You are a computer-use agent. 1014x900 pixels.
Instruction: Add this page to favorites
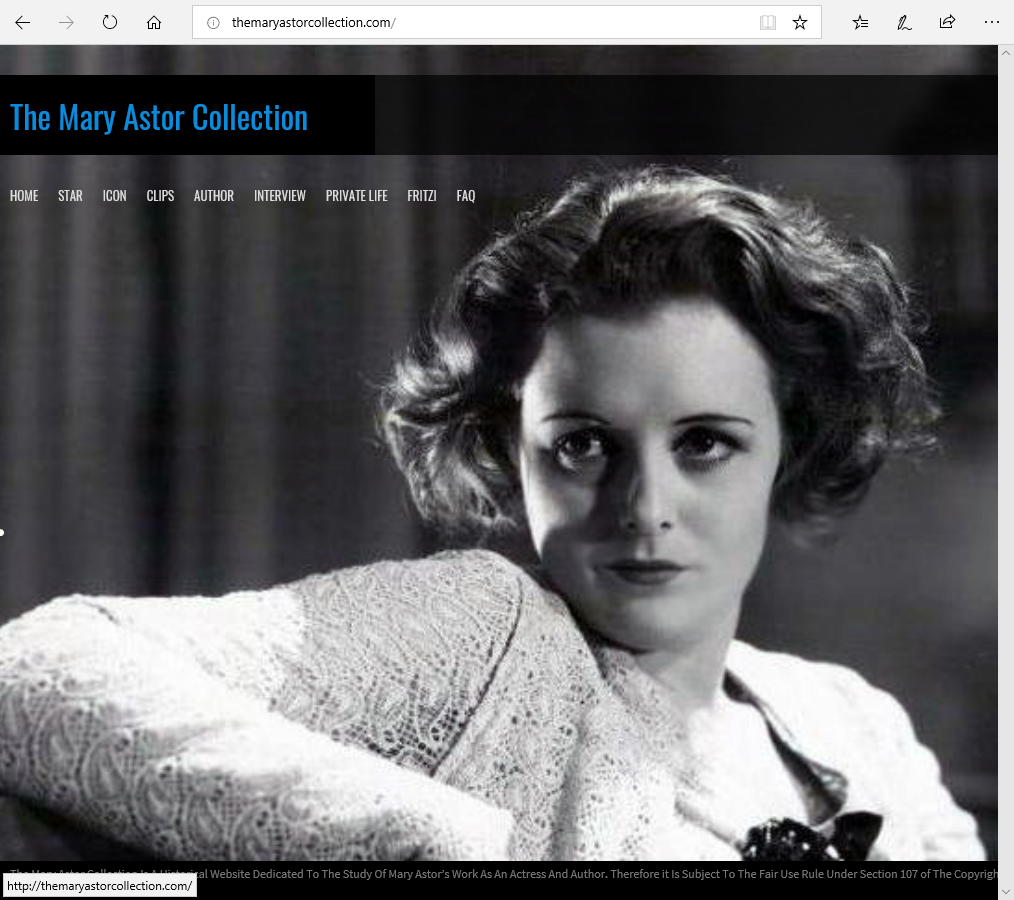[800, 23]
